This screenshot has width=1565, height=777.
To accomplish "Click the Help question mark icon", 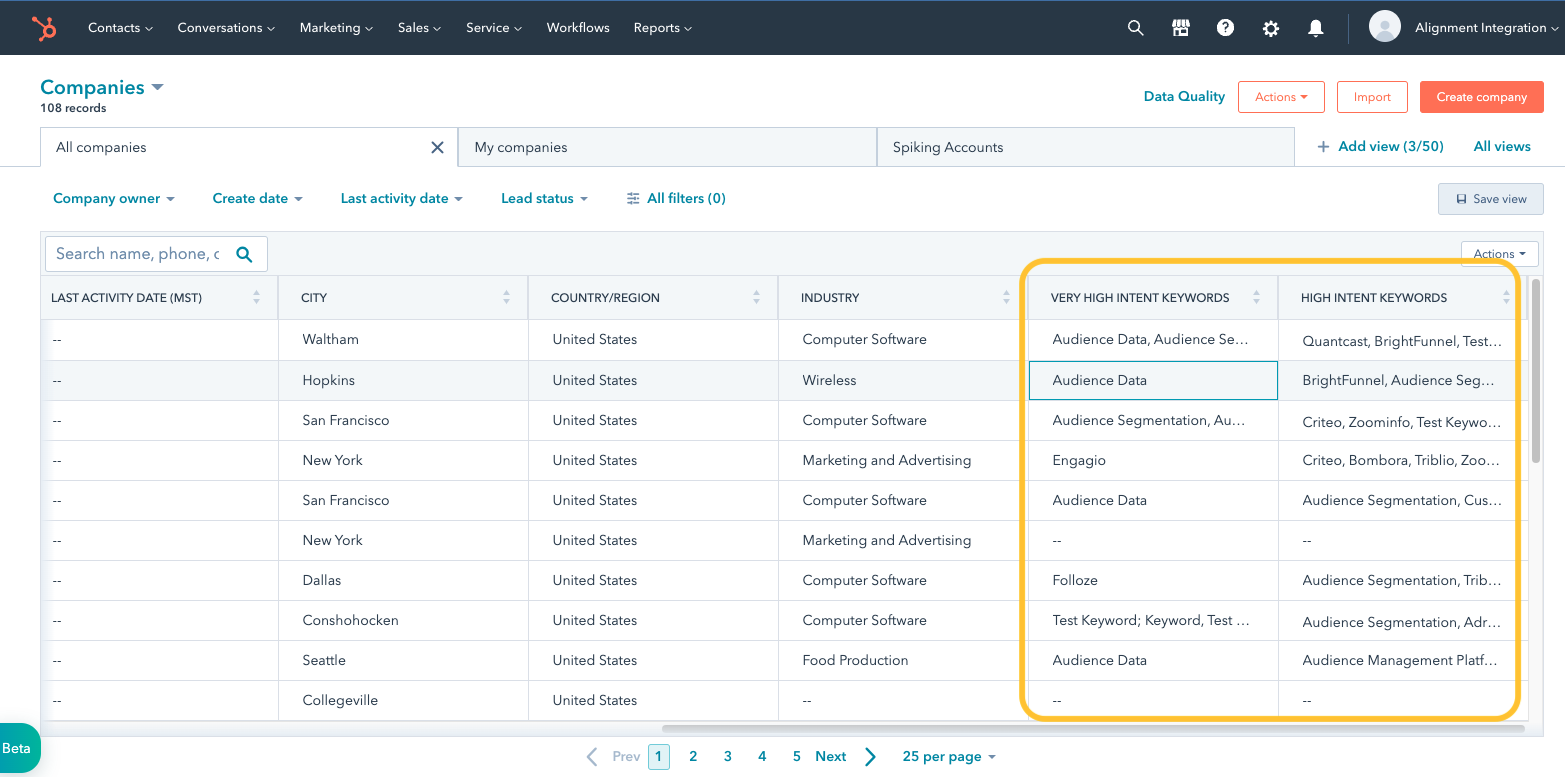I will coord(1225,28).
